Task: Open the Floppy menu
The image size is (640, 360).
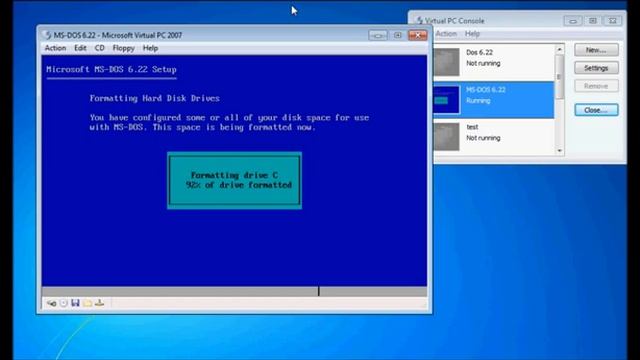Action: tap(123, 48)
